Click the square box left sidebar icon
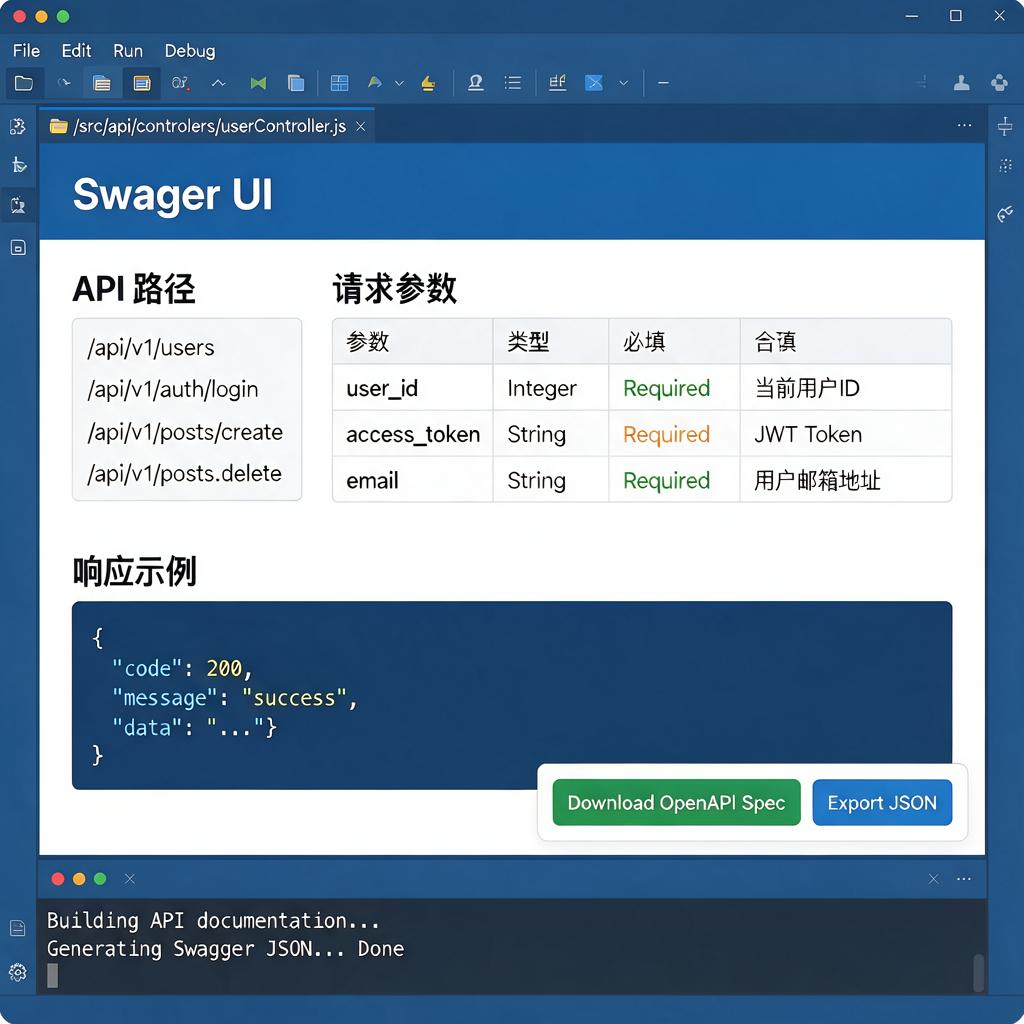The image size is (1024, 1024). 18,248
